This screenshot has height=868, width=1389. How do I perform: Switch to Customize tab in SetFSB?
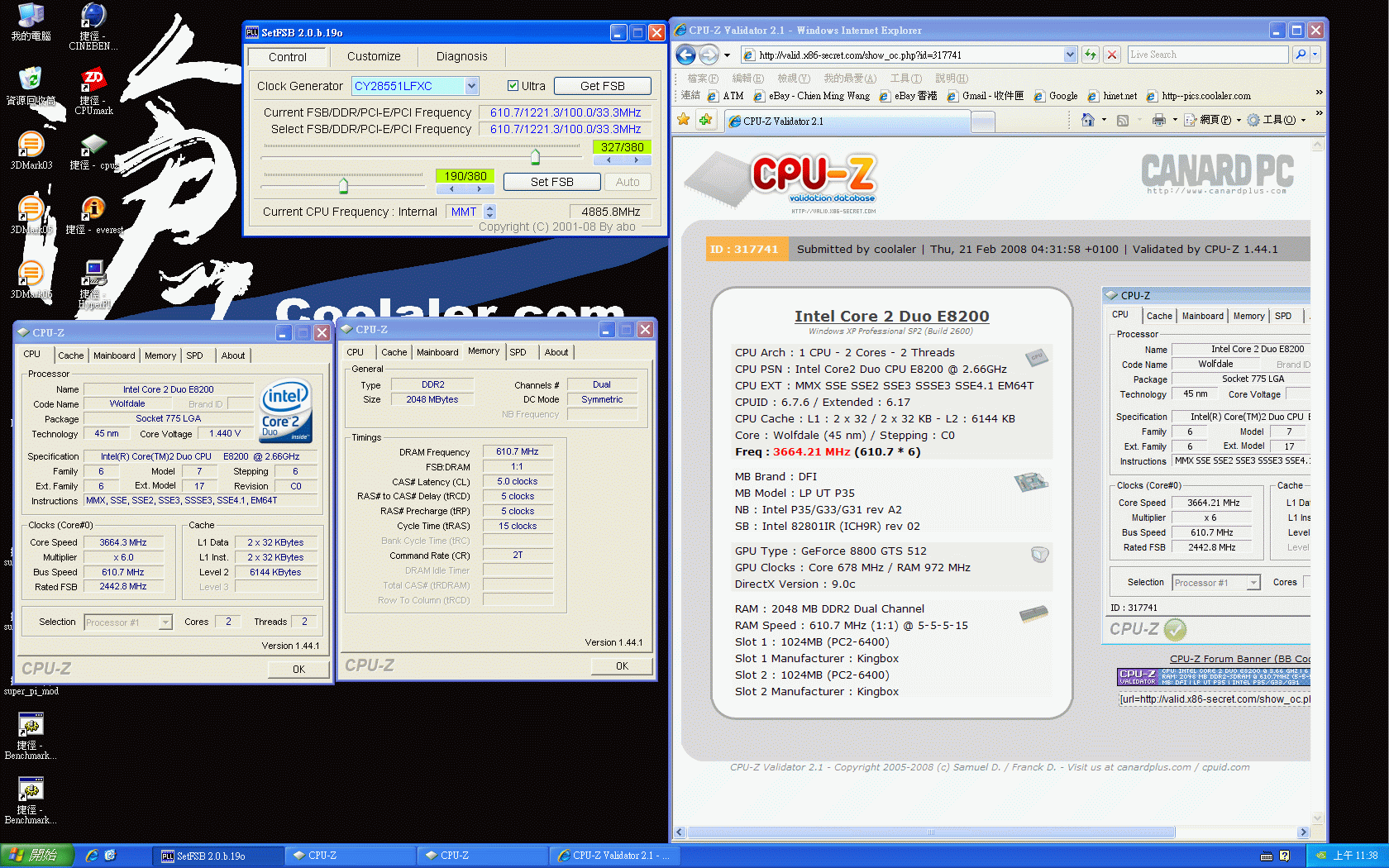(374, 56)
